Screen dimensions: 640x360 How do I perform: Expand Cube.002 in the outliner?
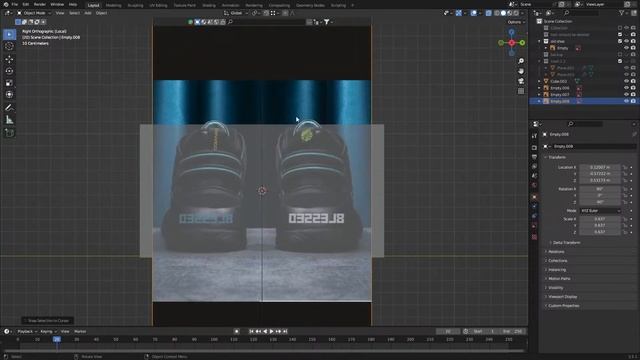(539, 81)
